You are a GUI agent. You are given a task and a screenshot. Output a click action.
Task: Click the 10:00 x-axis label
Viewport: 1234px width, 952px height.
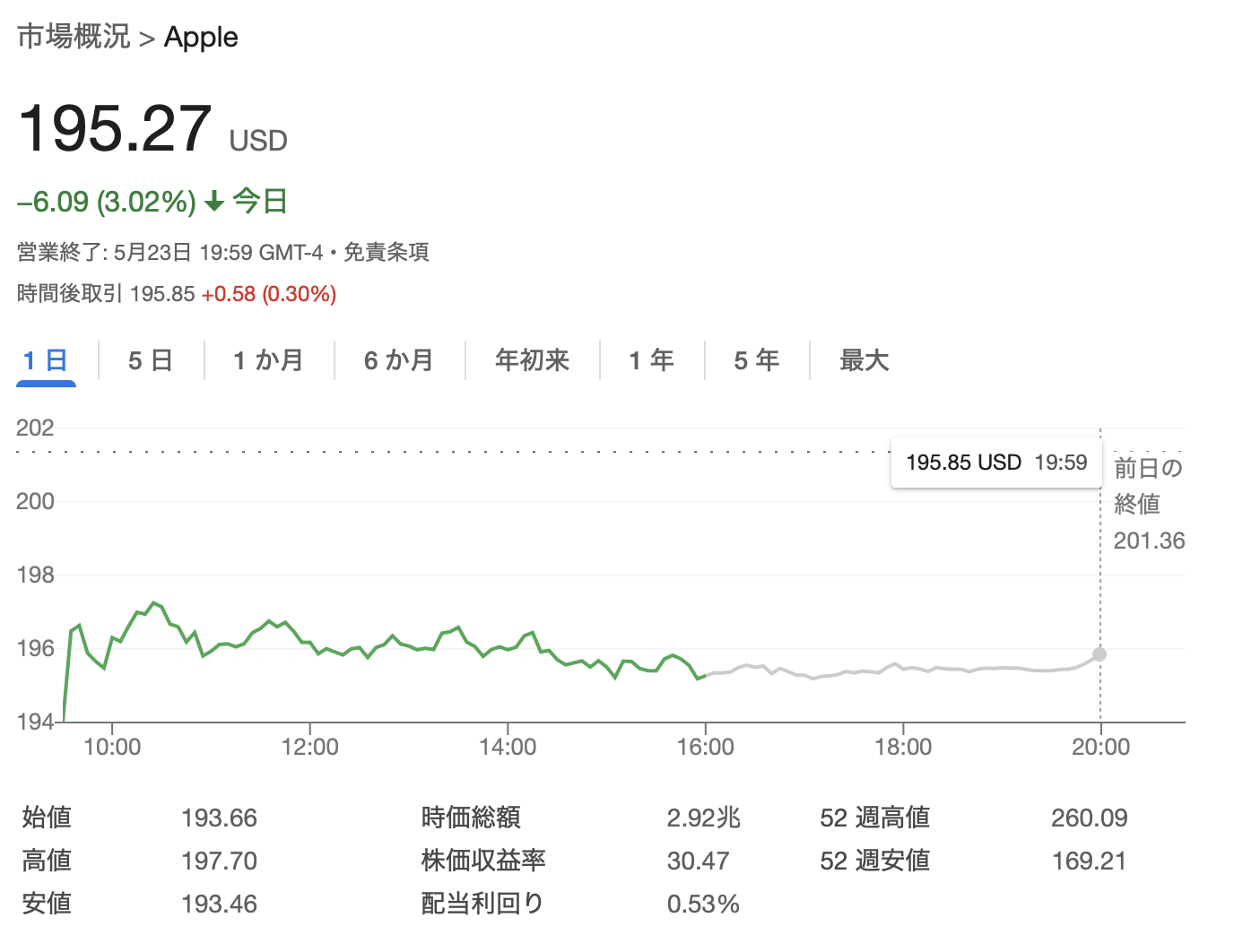click(112, 747)
